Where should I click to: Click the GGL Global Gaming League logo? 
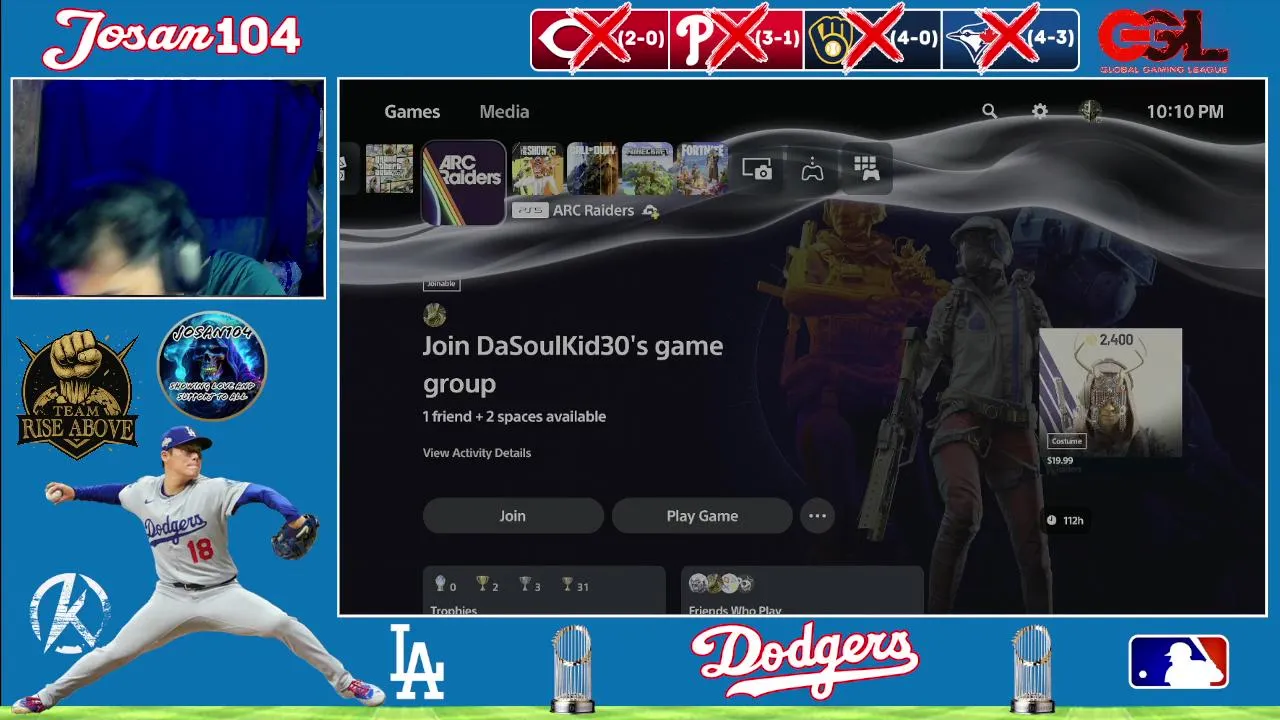coord(1163,41)
